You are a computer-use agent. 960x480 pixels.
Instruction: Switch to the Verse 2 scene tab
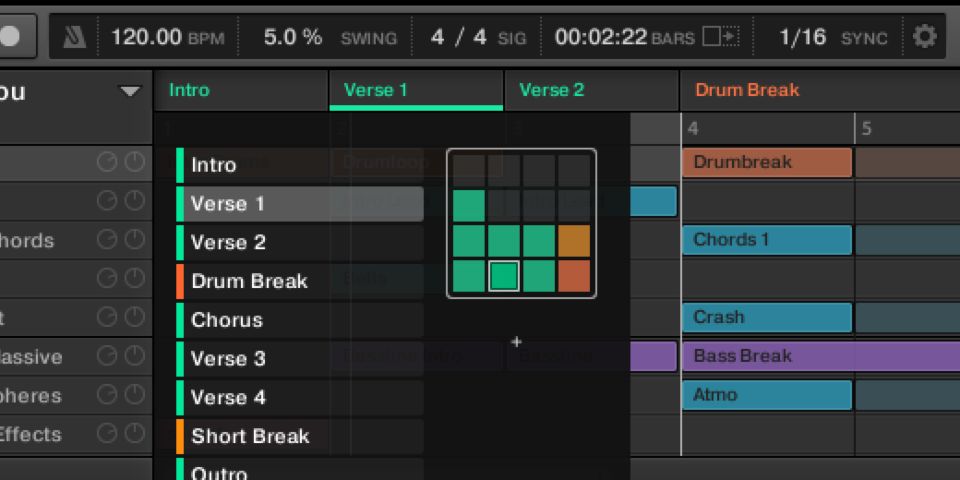pyautogui.click(x=551, y=90)
